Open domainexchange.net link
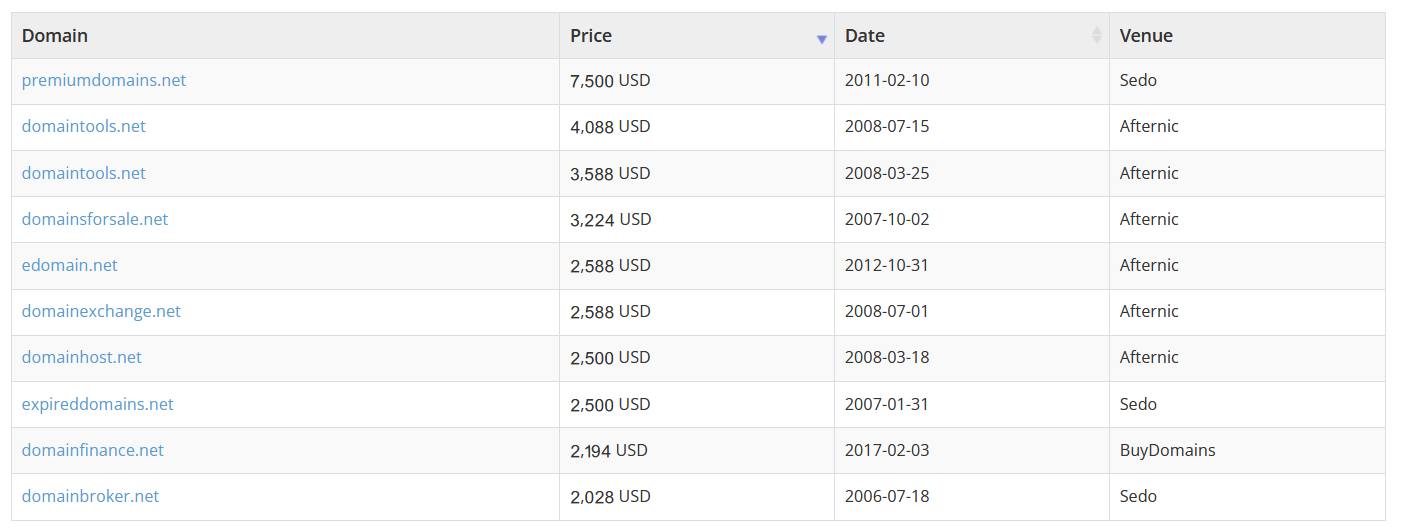The width and height of the screenshot is (1402, 531). (x=101, y=311)
